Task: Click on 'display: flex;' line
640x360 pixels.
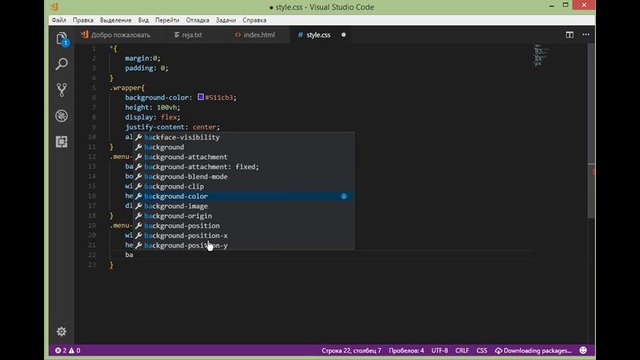Action: [x=153, y=117]
